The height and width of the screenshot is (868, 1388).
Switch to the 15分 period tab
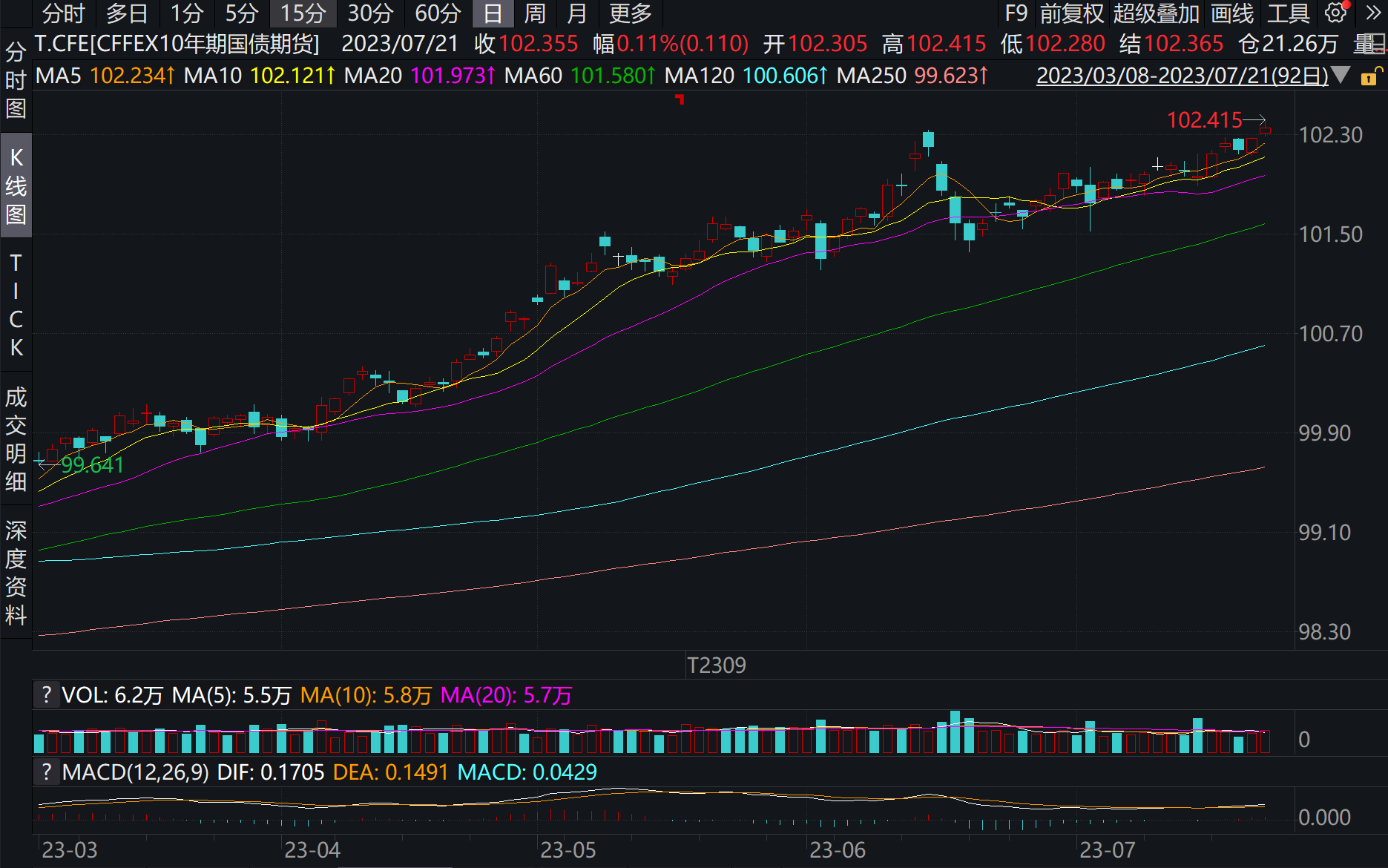(x=303, y=13)
